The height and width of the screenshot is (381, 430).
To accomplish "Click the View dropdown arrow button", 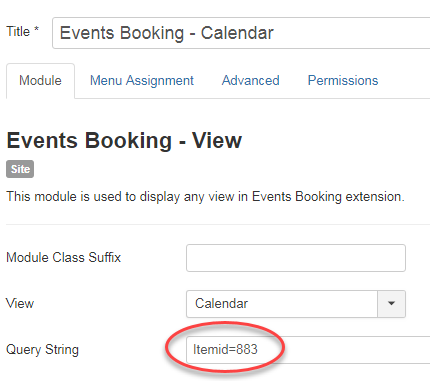I will point(391,304).
